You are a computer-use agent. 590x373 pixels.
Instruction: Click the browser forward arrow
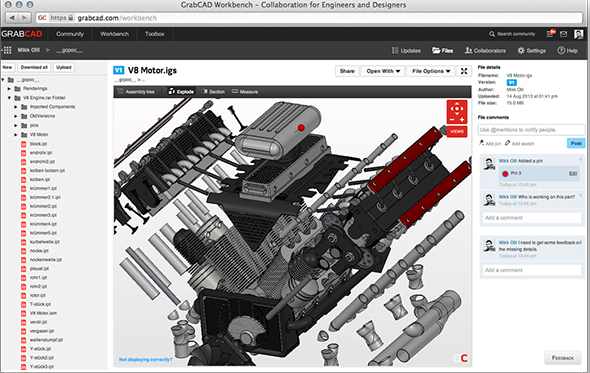pyautogui.click(x=24, y=18)
